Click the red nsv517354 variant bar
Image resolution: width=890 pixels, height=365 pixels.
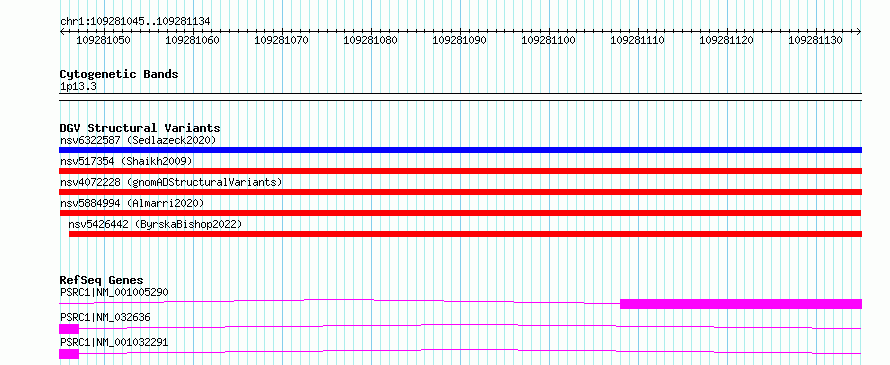[x=460, y=171]
